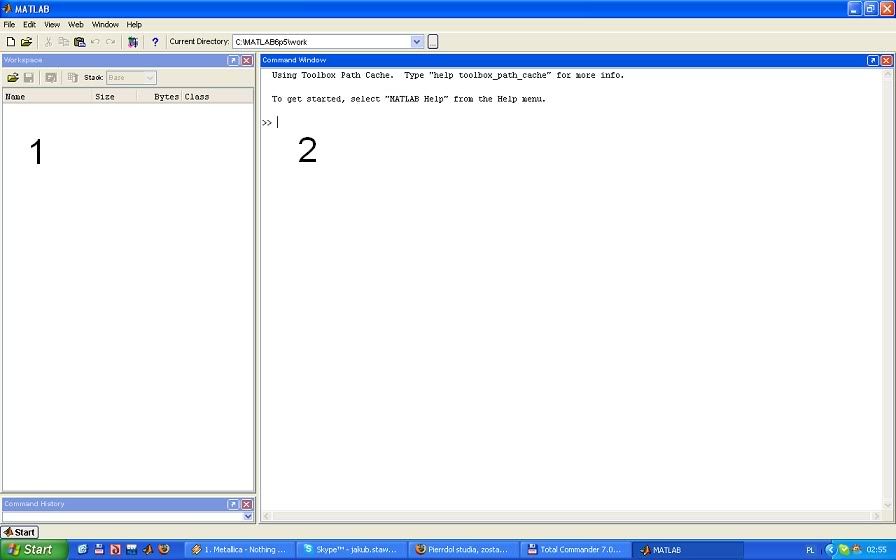The image size is (896, 560).
Task: Switch to Skype taskbar button
Action: tap(351, 550)
